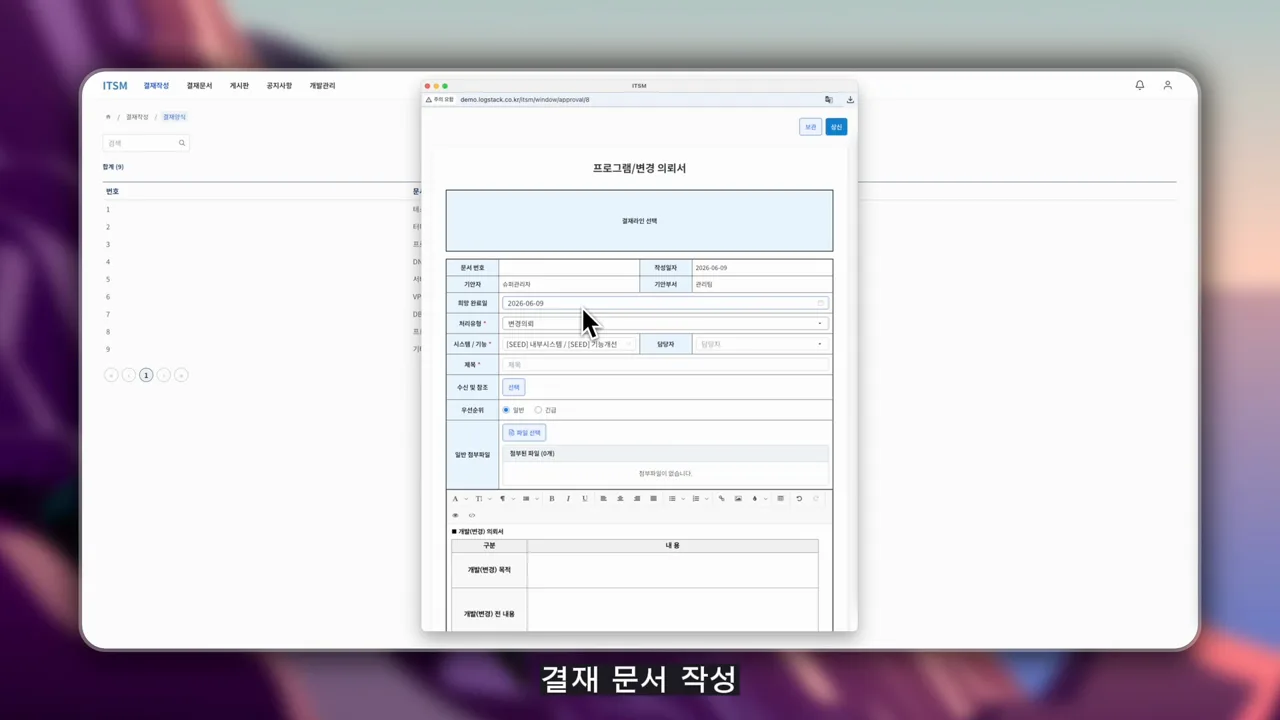Click the 개발(변경) 목적 content cell
Viewport: 1280px width, 720px height.
coord(672,570)
